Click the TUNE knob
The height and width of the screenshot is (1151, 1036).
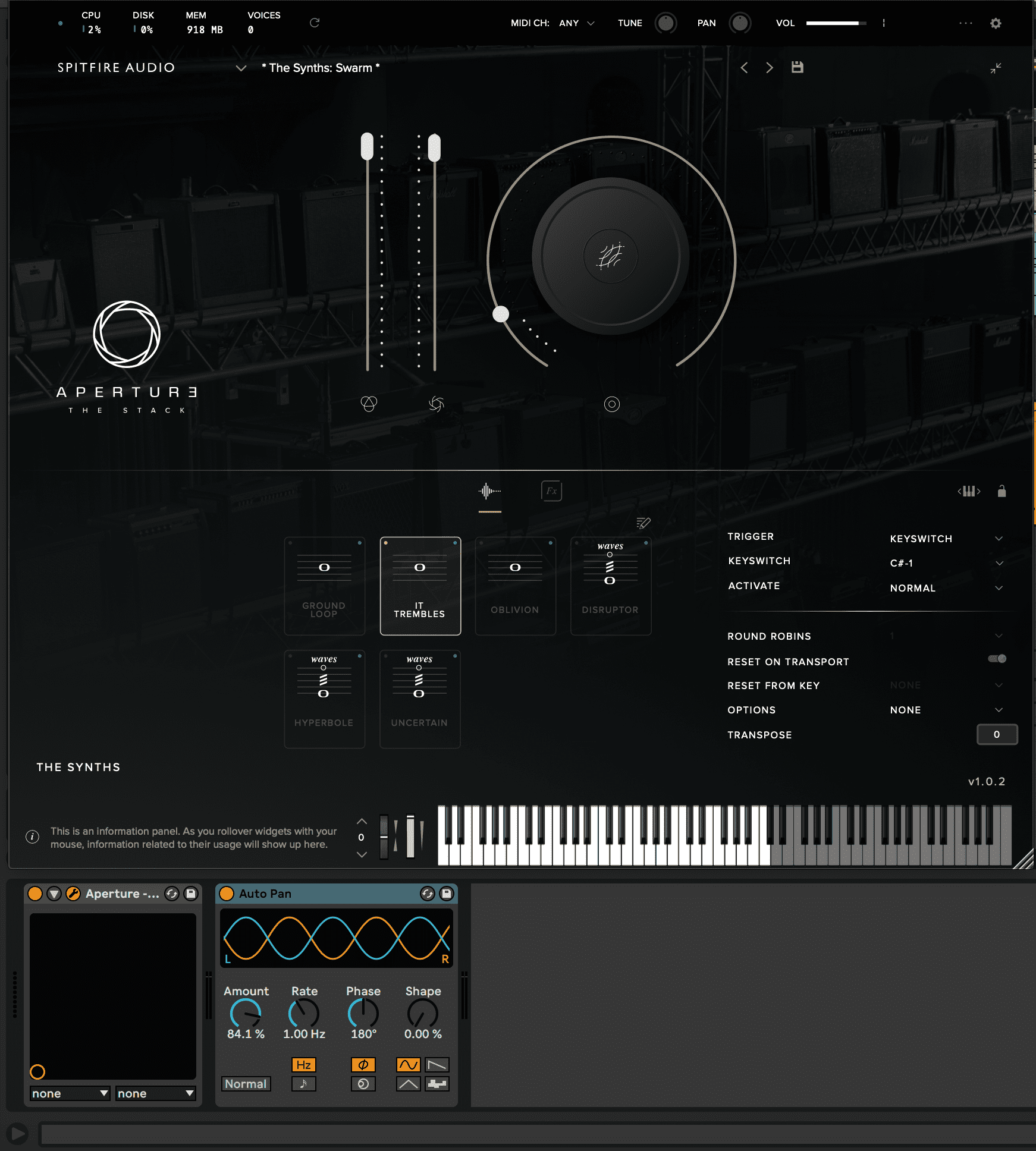tap(666, 23)
